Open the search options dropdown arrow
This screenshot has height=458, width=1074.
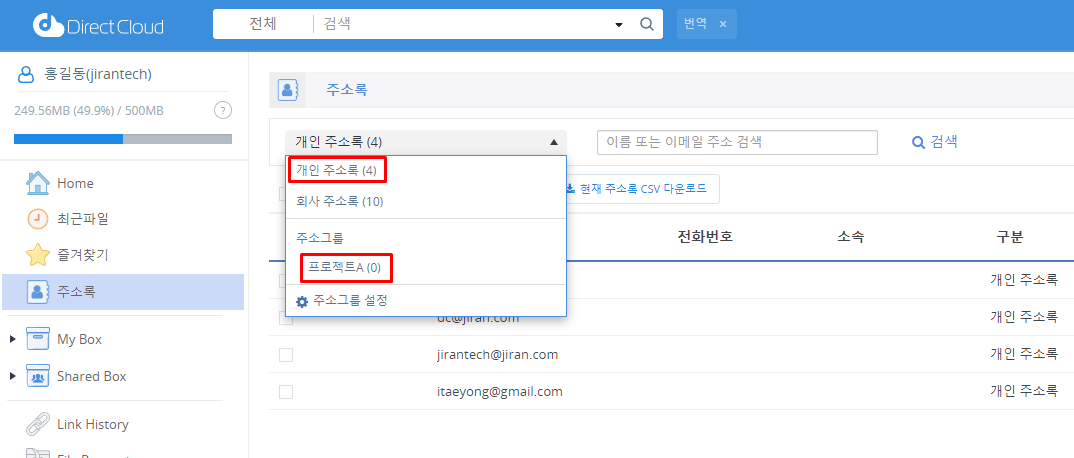(619, 25)
